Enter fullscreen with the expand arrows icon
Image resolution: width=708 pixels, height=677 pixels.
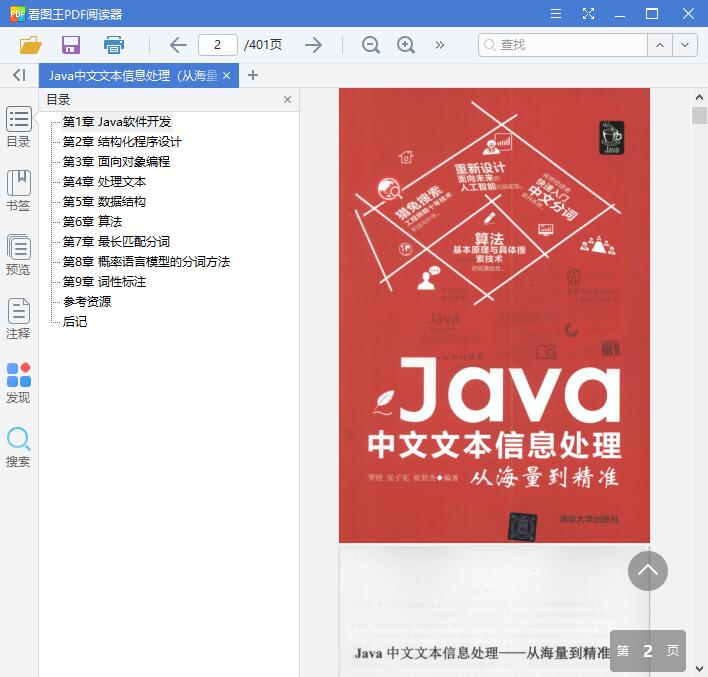pos(588,14)
